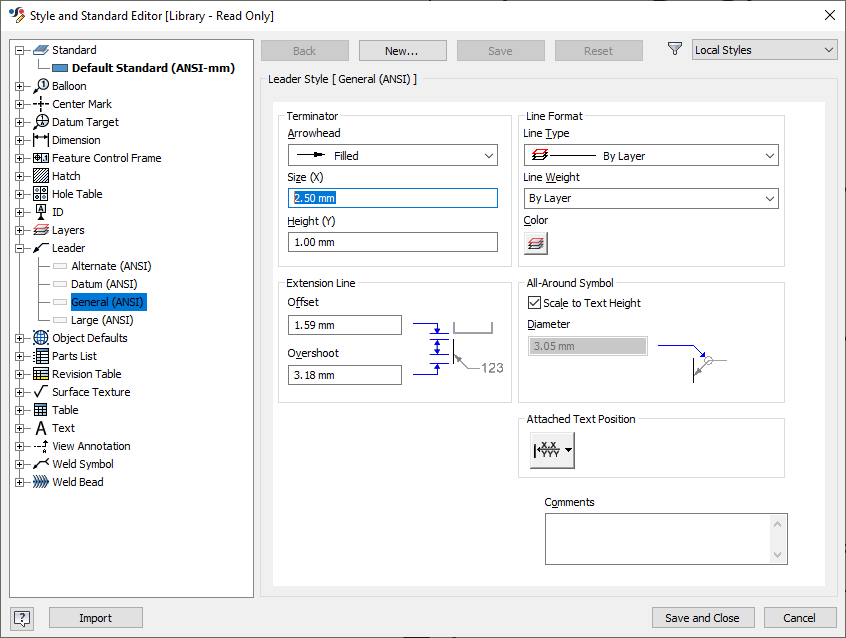Select the Surface Texture icon
846x638 pixels.
coord(38,392)
